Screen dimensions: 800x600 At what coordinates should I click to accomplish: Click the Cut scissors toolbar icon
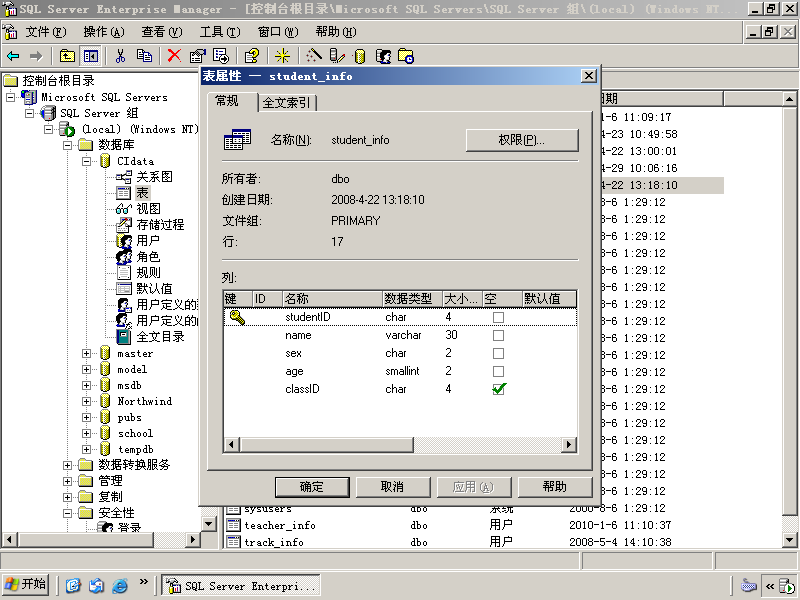[x=120, y=56]
